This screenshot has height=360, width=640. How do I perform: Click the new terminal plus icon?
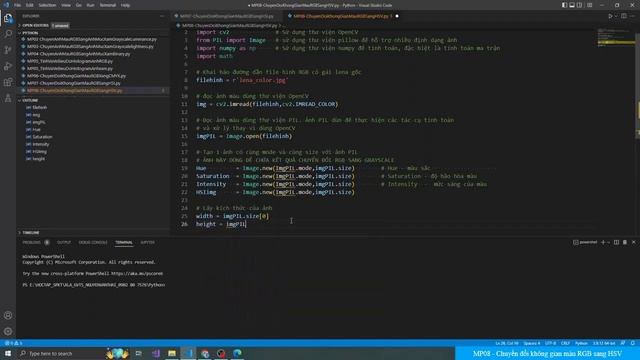pos(603,242)
